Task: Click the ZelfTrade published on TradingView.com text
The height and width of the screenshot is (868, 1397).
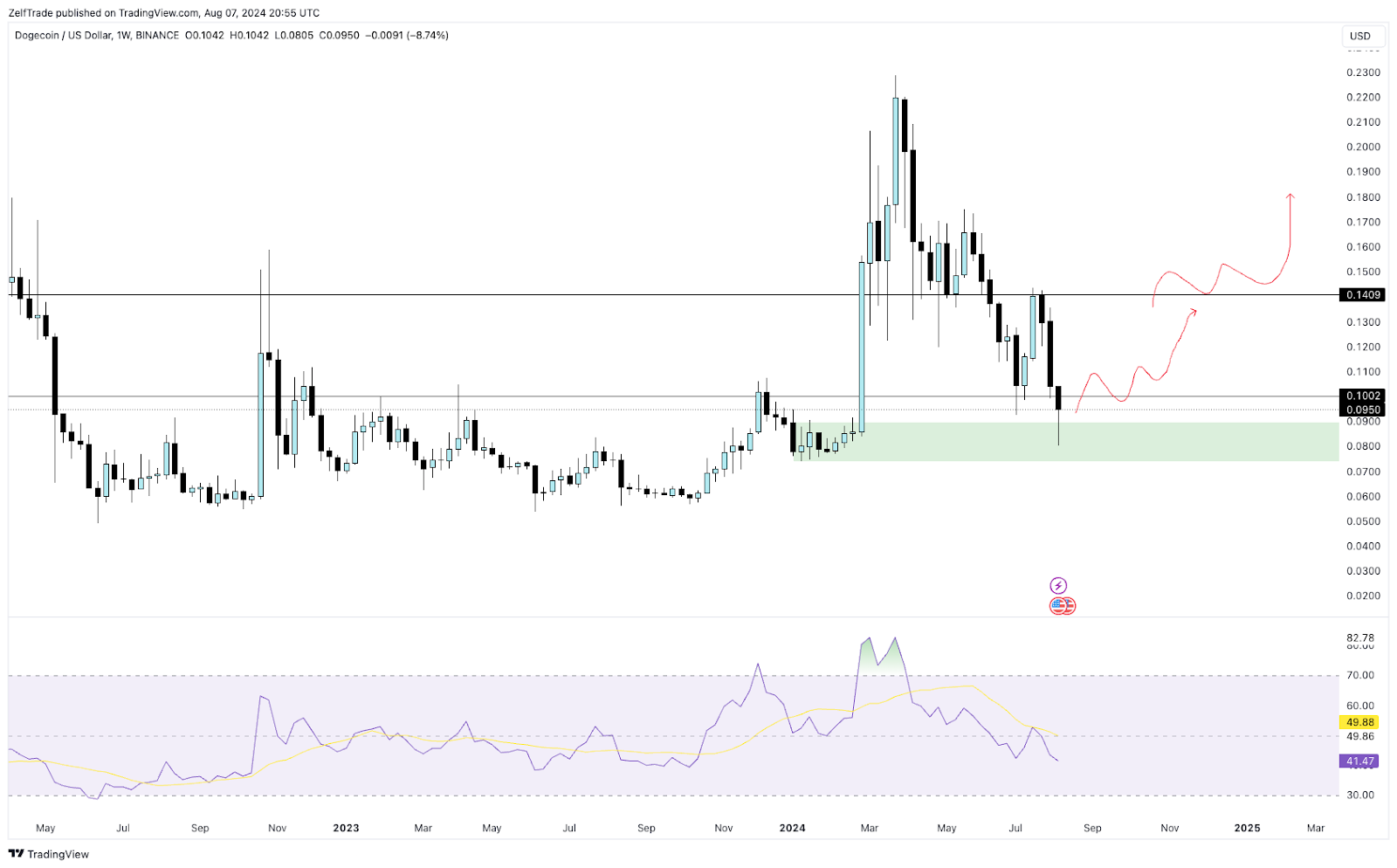Action: [x=163, y=13]
